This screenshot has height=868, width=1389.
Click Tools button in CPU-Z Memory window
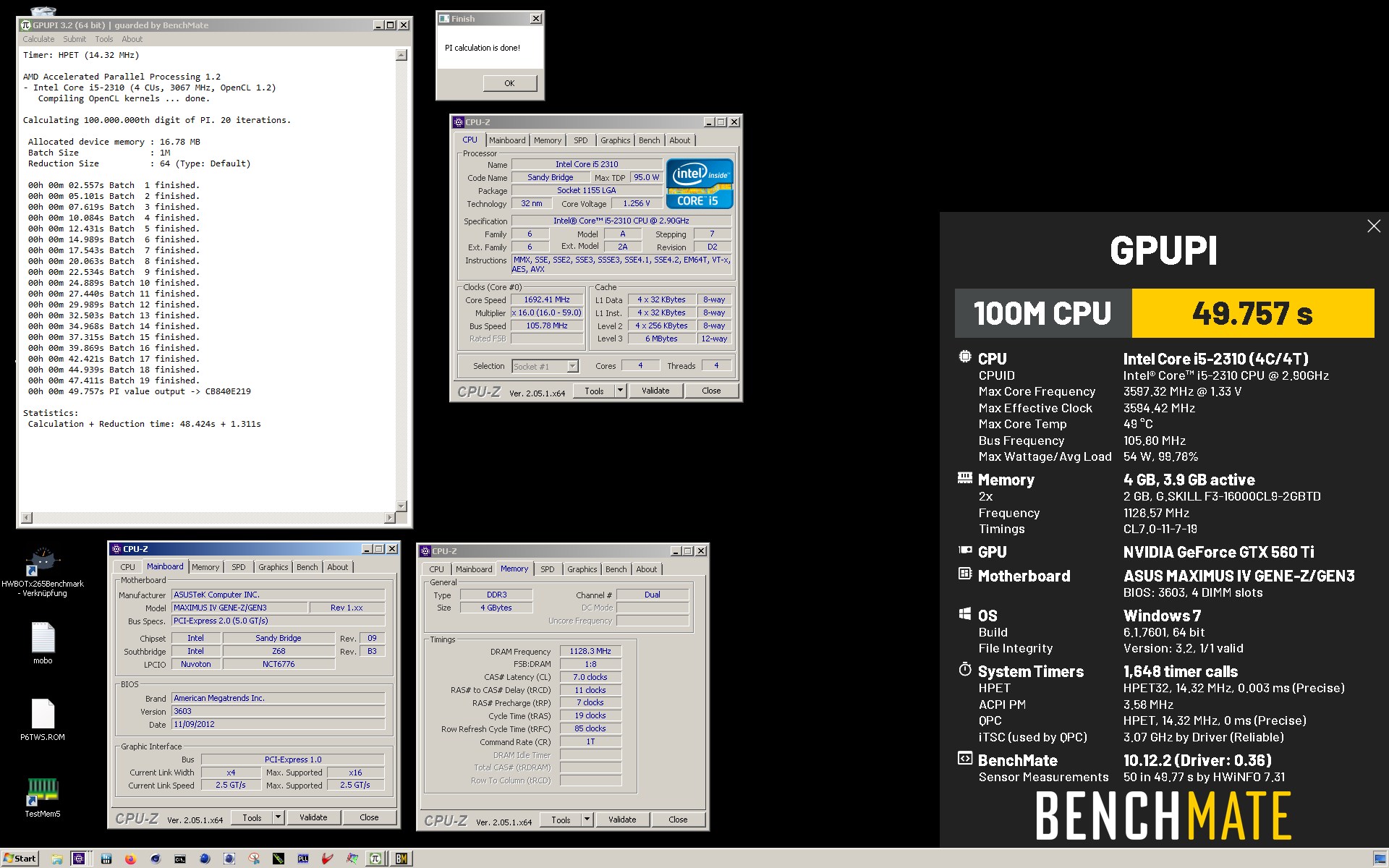(x=561, y=820)
